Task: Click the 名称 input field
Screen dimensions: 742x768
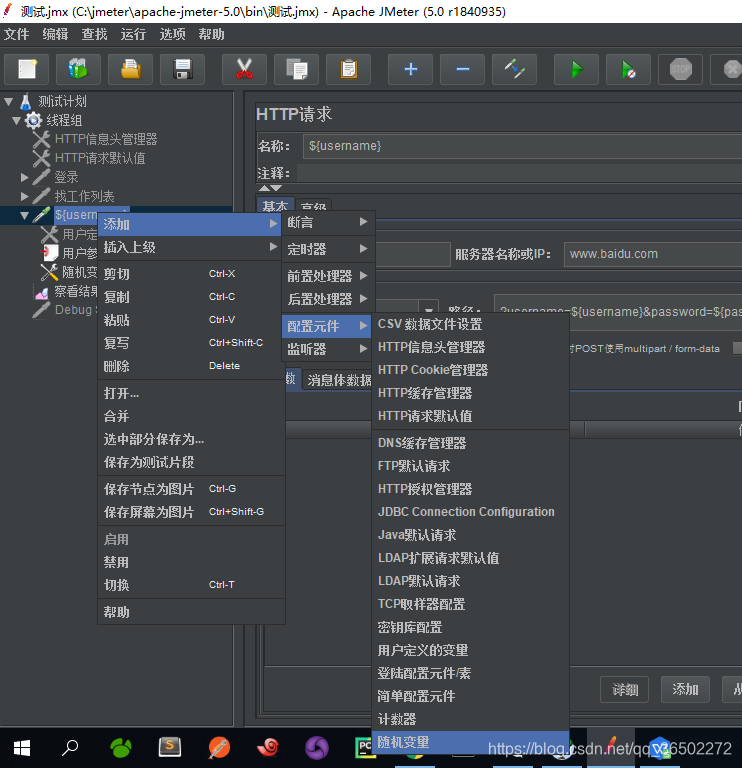Action: click(x=522, y=146)
